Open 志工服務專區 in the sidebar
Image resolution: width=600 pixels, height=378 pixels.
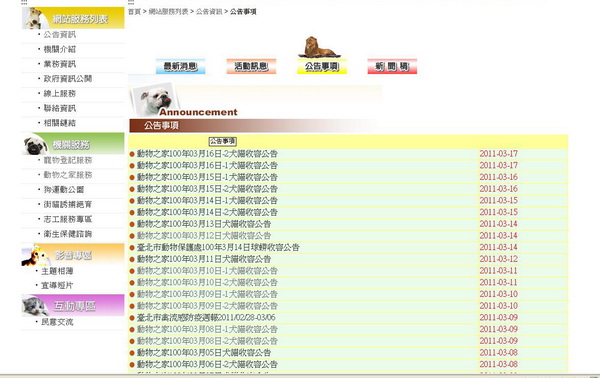(x=68, y=219)
